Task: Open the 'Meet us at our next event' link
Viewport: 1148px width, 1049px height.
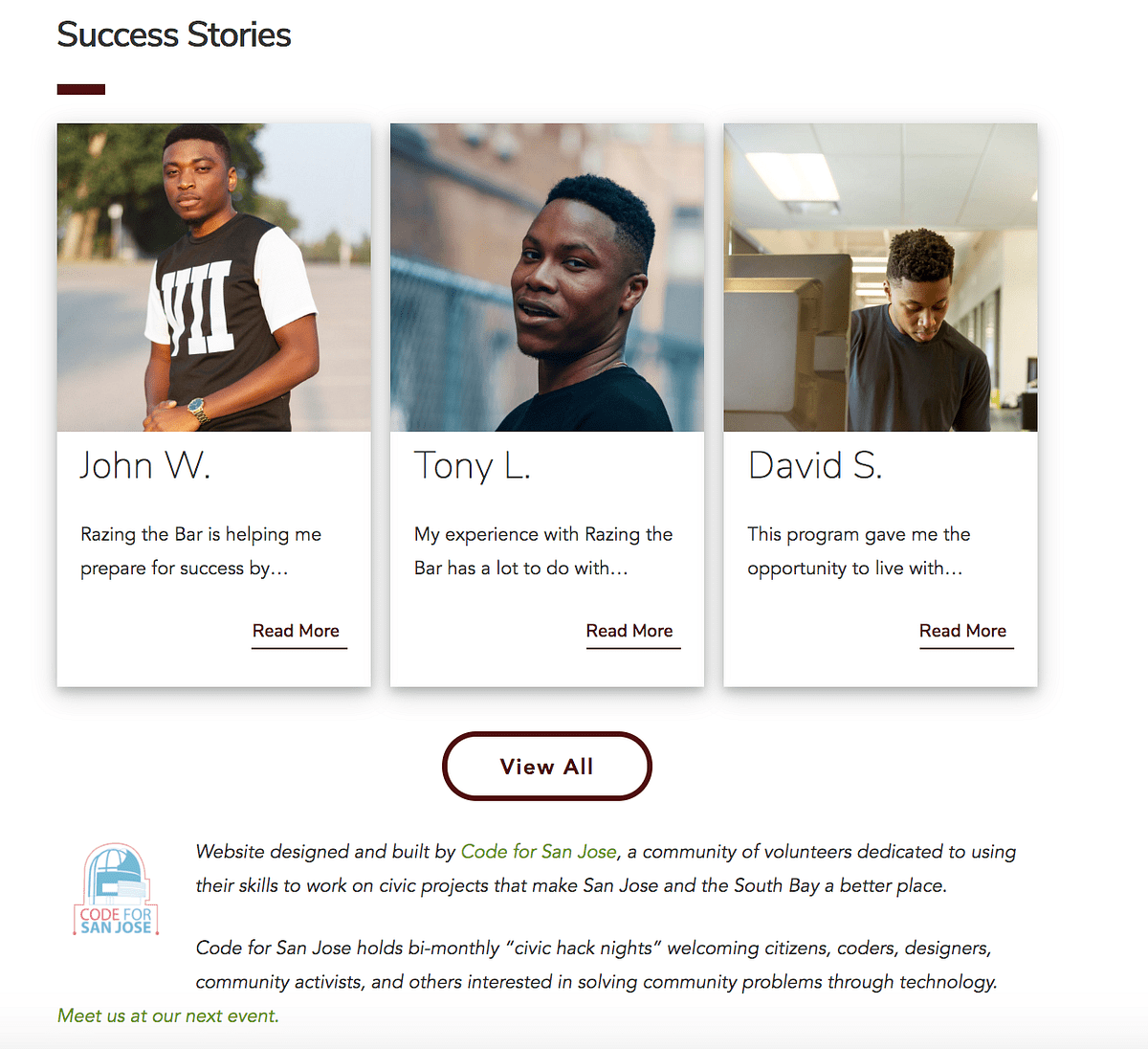Action: point(168,1016)
